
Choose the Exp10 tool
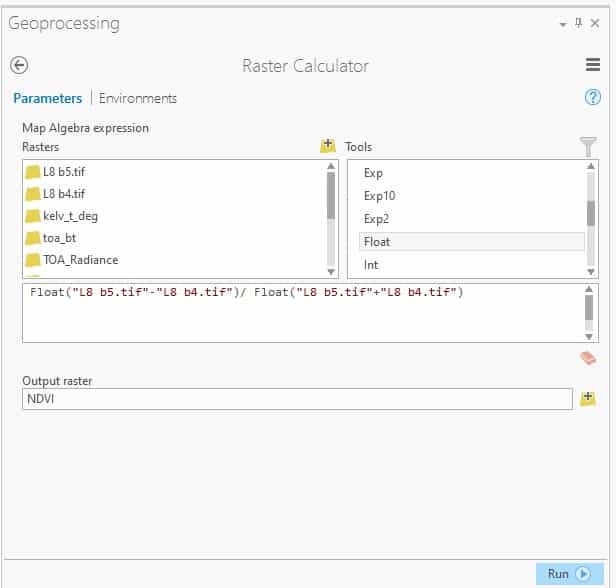(380, 196)
